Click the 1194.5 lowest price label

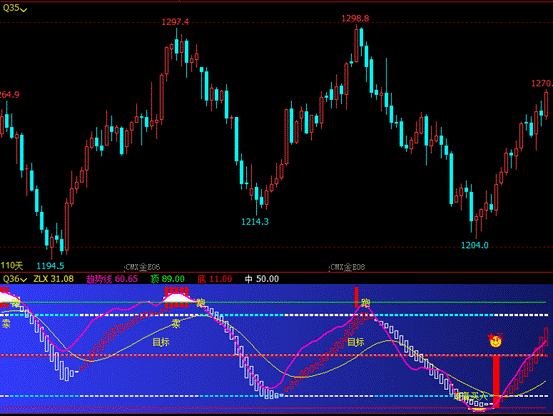(50, 266)
